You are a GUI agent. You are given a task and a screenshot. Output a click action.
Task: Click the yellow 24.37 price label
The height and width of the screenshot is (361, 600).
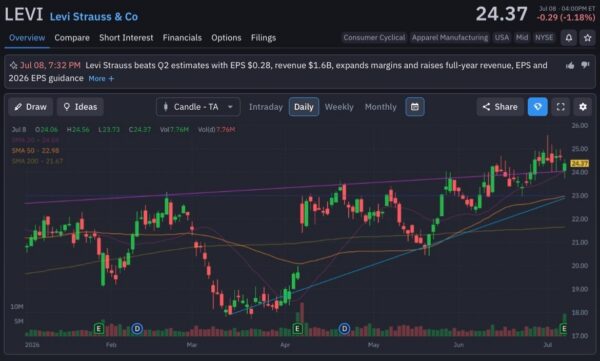(579, 163)
